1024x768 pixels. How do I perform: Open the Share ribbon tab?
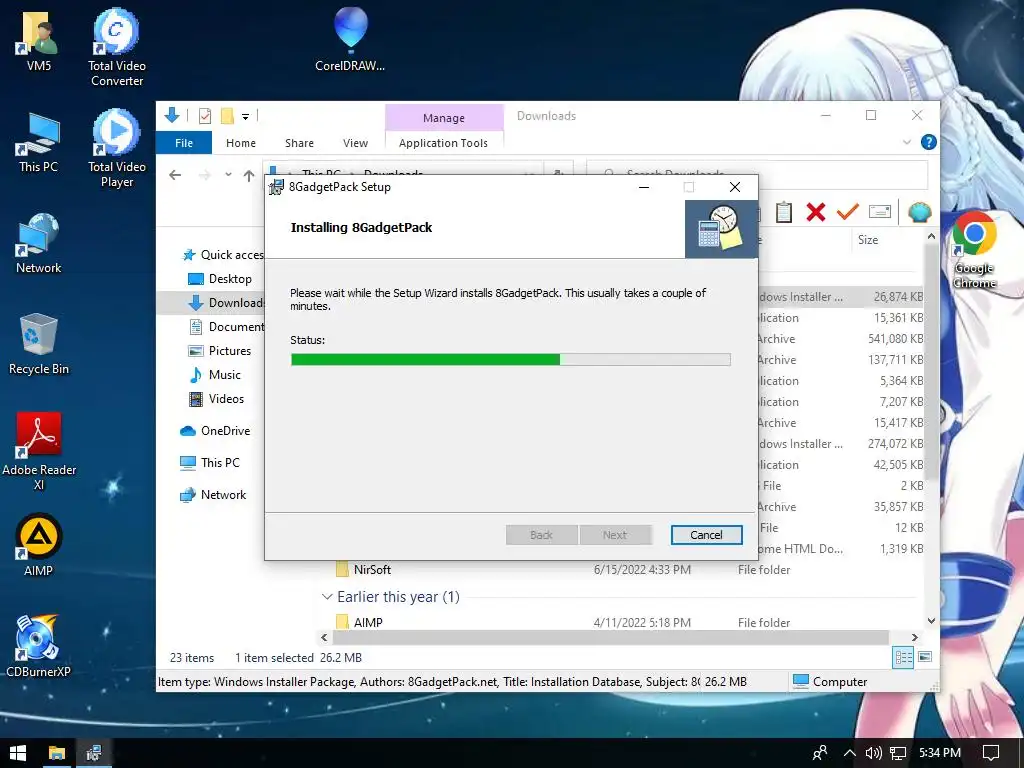click(299, 142)
